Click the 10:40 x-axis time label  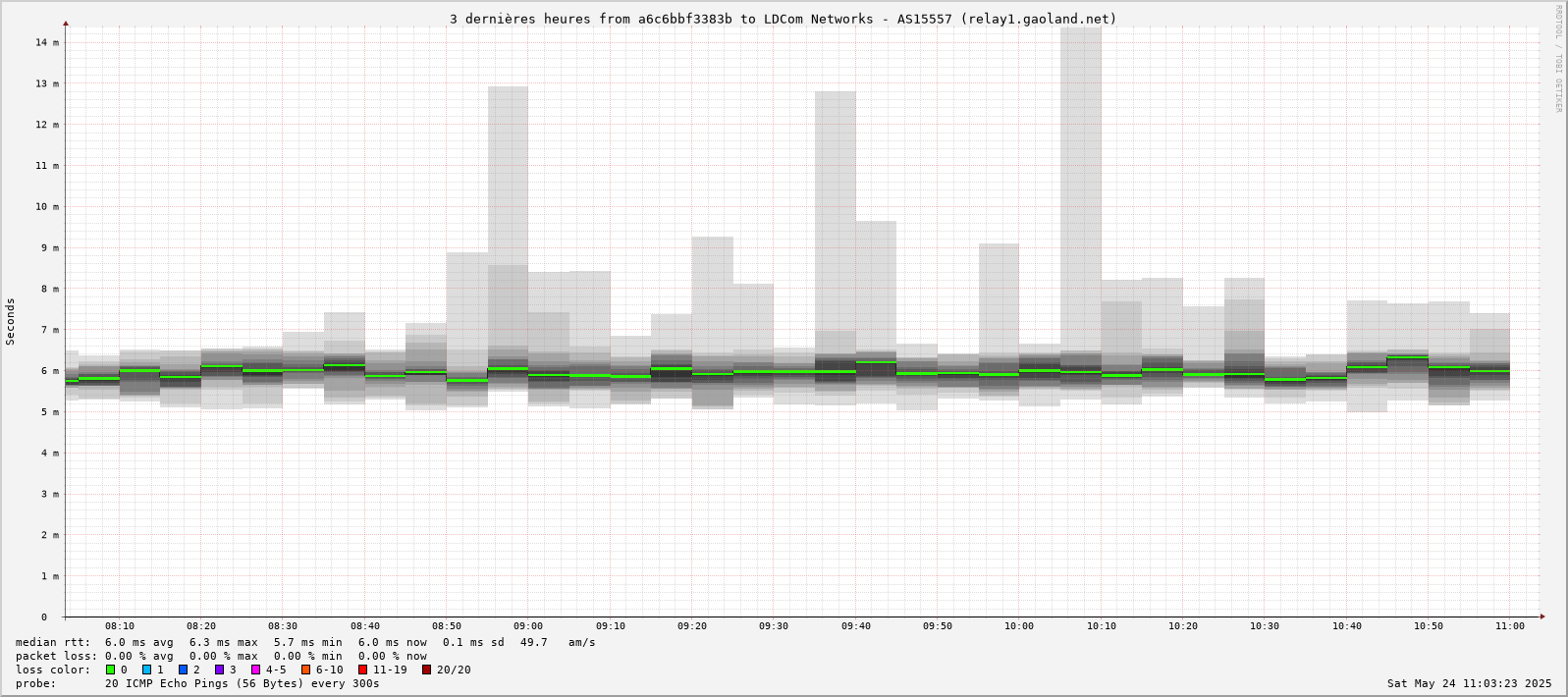click(1347, 626)
